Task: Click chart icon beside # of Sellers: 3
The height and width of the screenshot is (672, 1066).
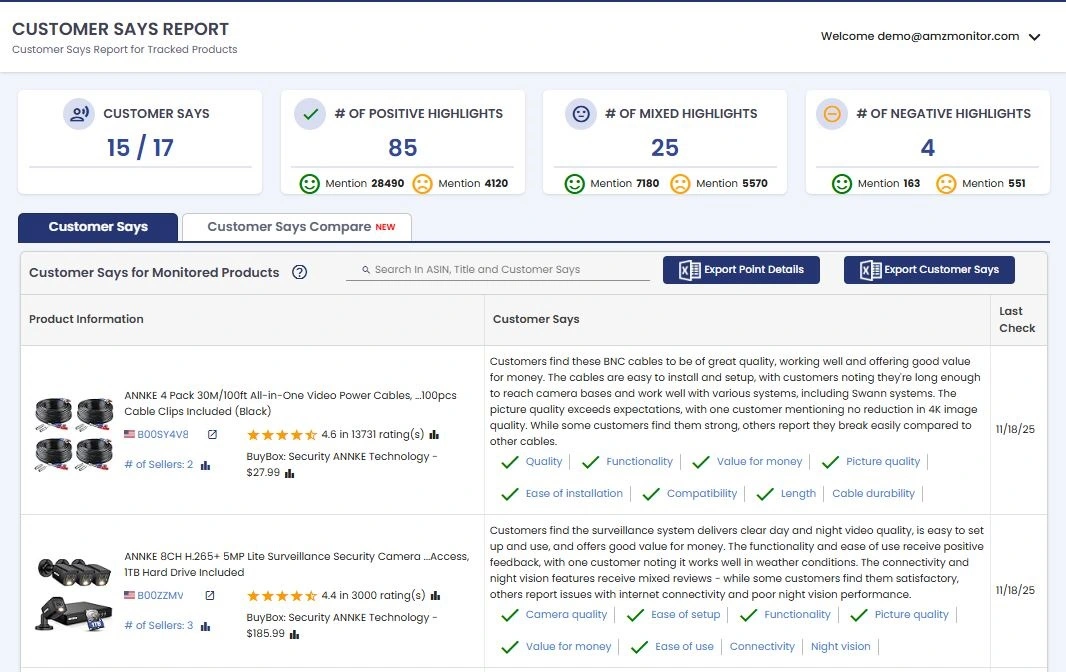Action: (x=205, y=626)
